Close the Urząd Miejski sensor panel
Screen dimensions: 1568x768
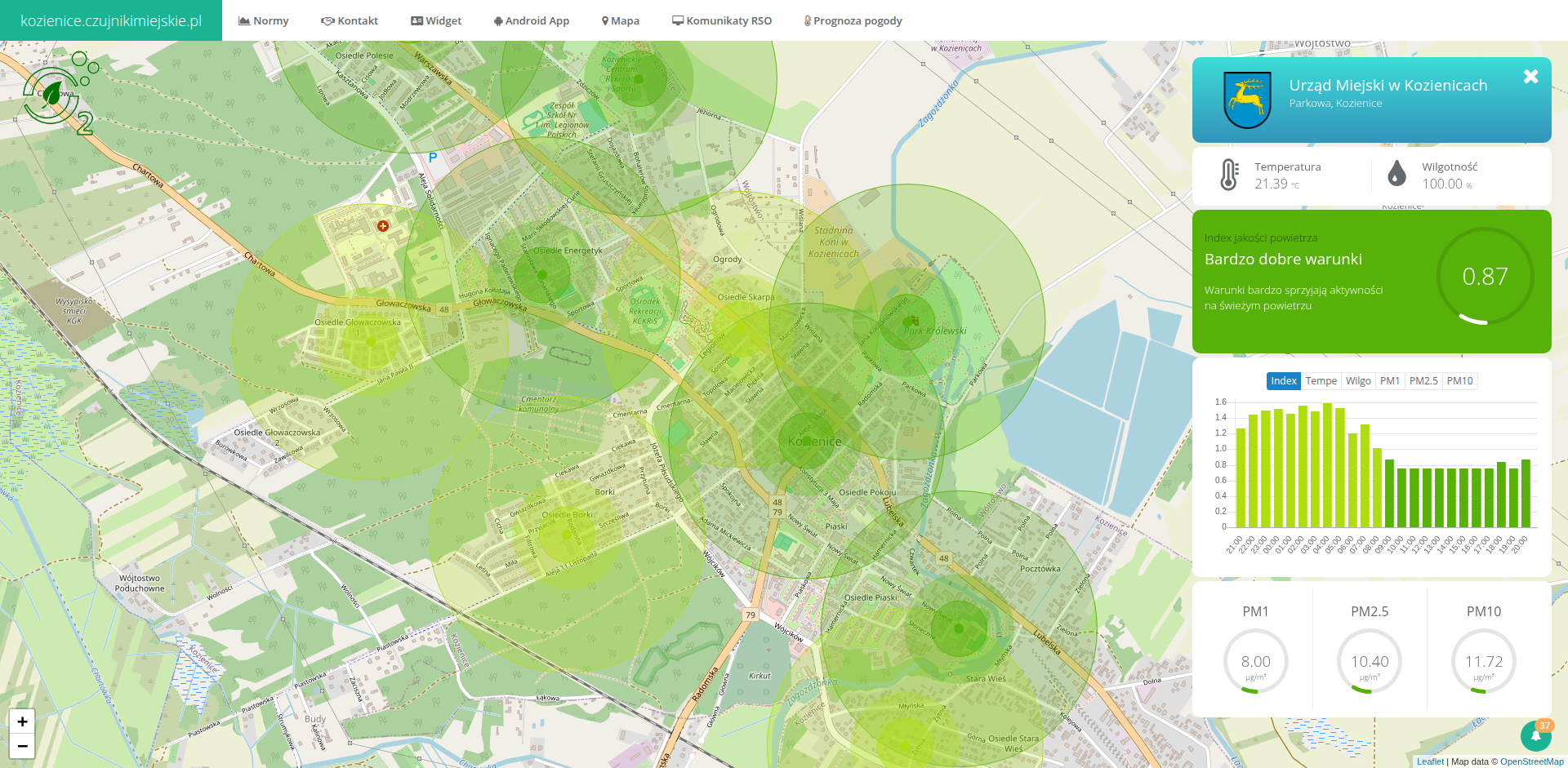[1530, 76]
